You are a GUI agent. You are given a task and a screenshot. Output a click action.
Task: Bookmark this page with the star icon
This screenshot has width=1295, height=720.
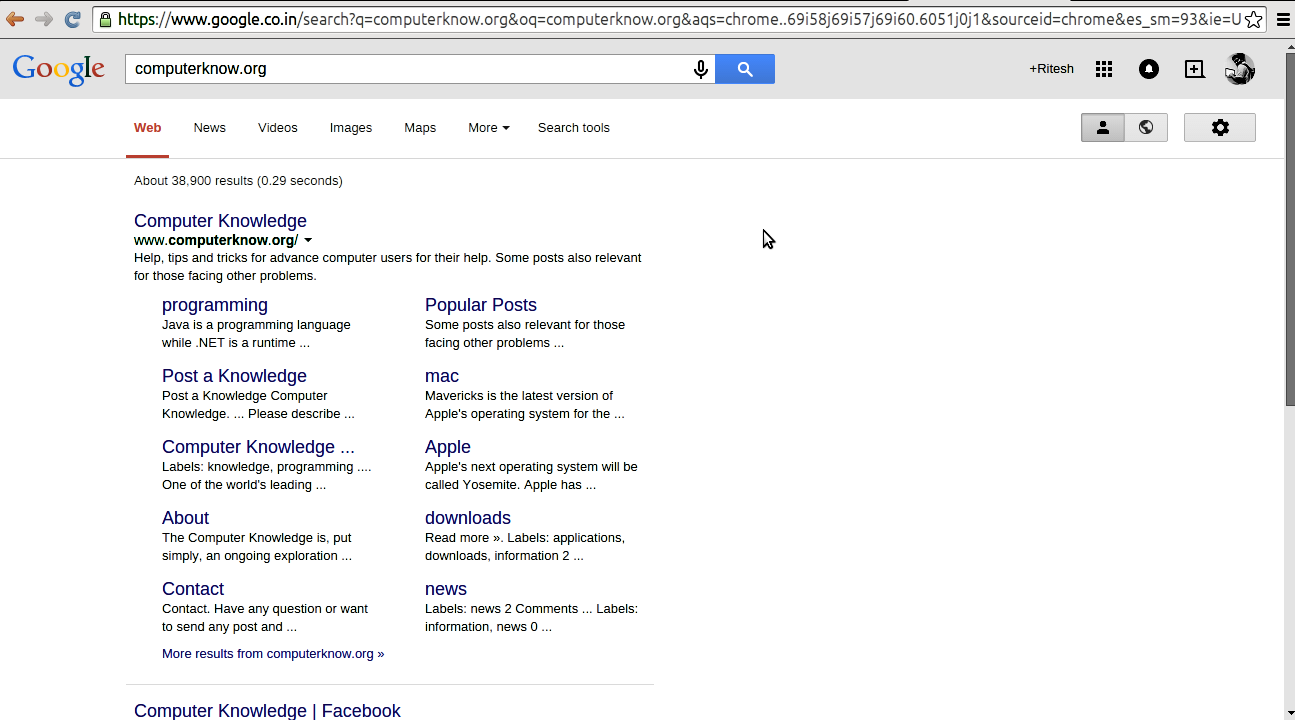(x=1254, y=19)
